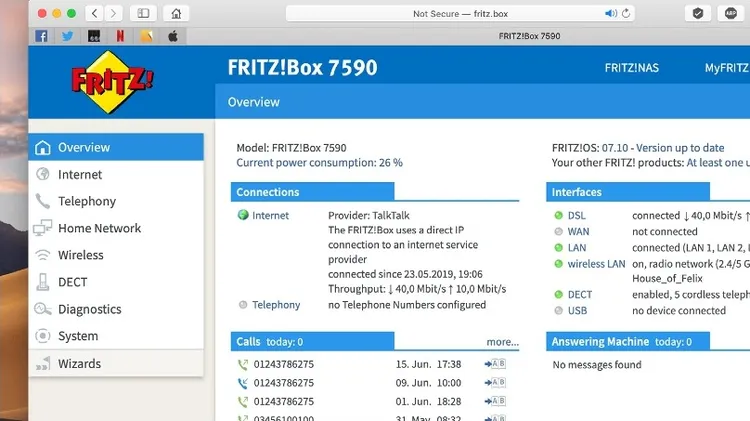This screenshot has height=421, width=750.
Task: Open the Telephony link under Connections
Action: (276, 305)
